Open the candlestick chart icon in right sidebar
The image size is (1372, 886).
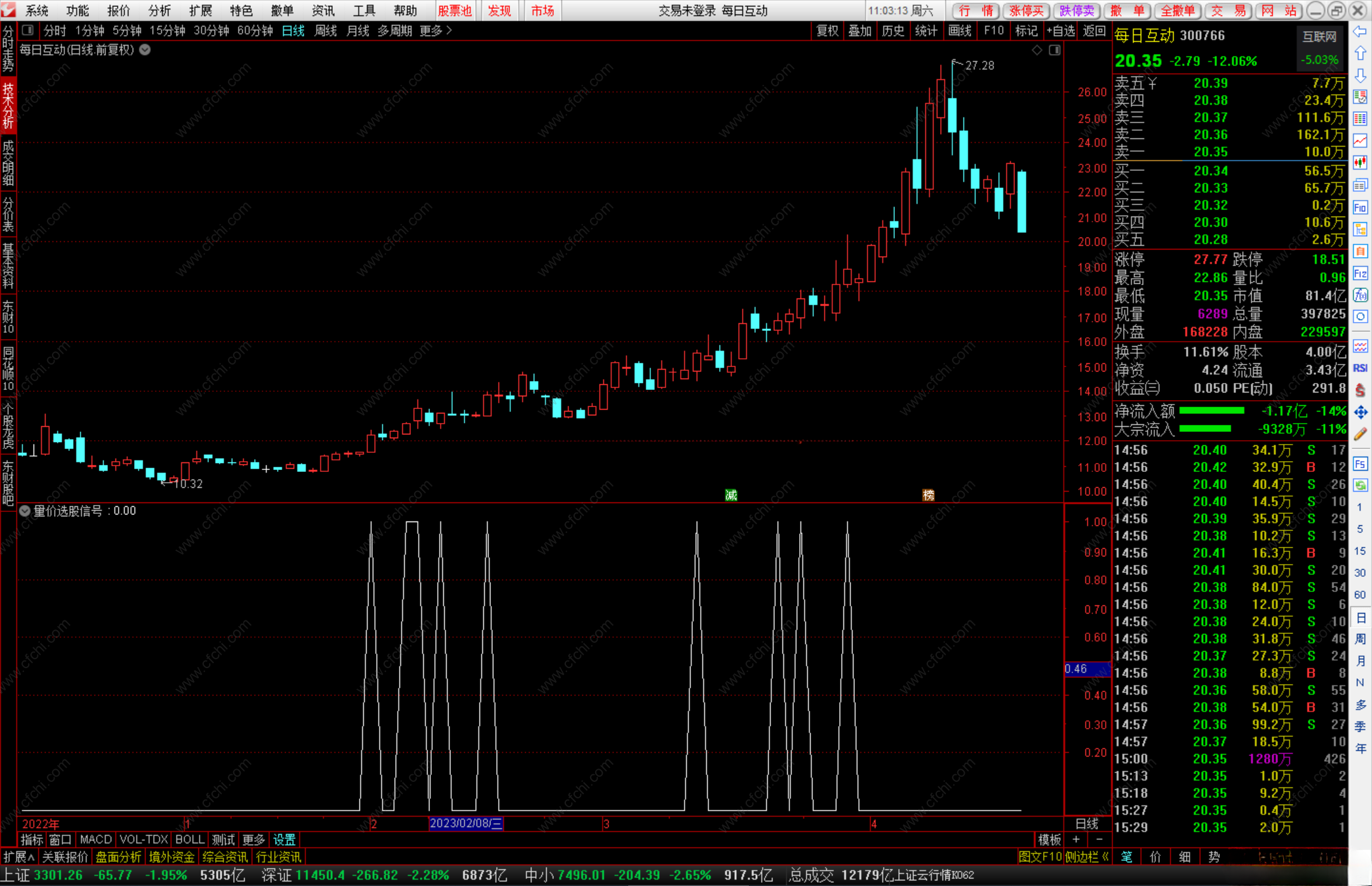click(1360, 163)
